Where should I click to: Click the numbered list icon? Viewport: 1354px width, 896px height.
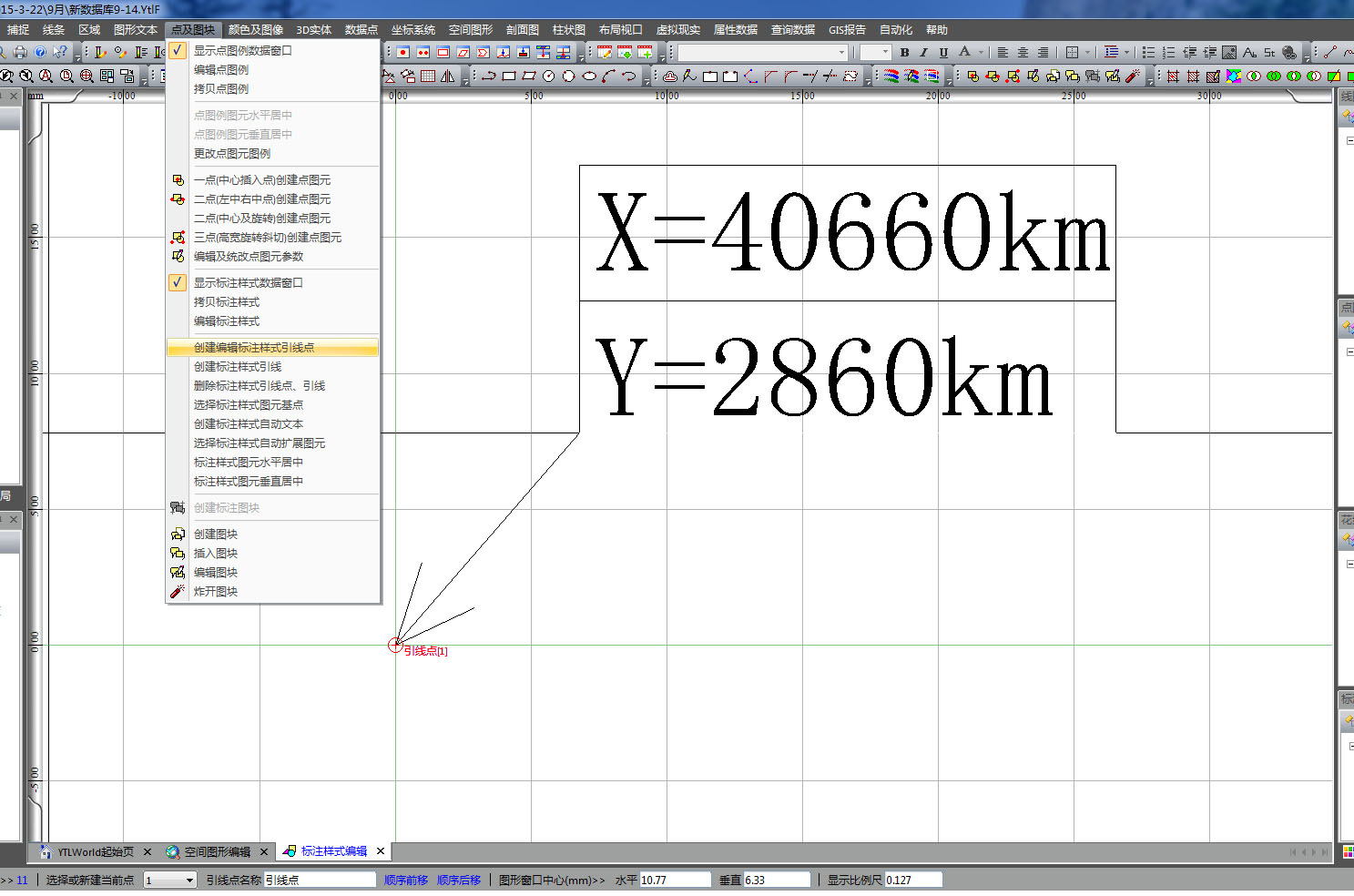[x=1169, y=53]
